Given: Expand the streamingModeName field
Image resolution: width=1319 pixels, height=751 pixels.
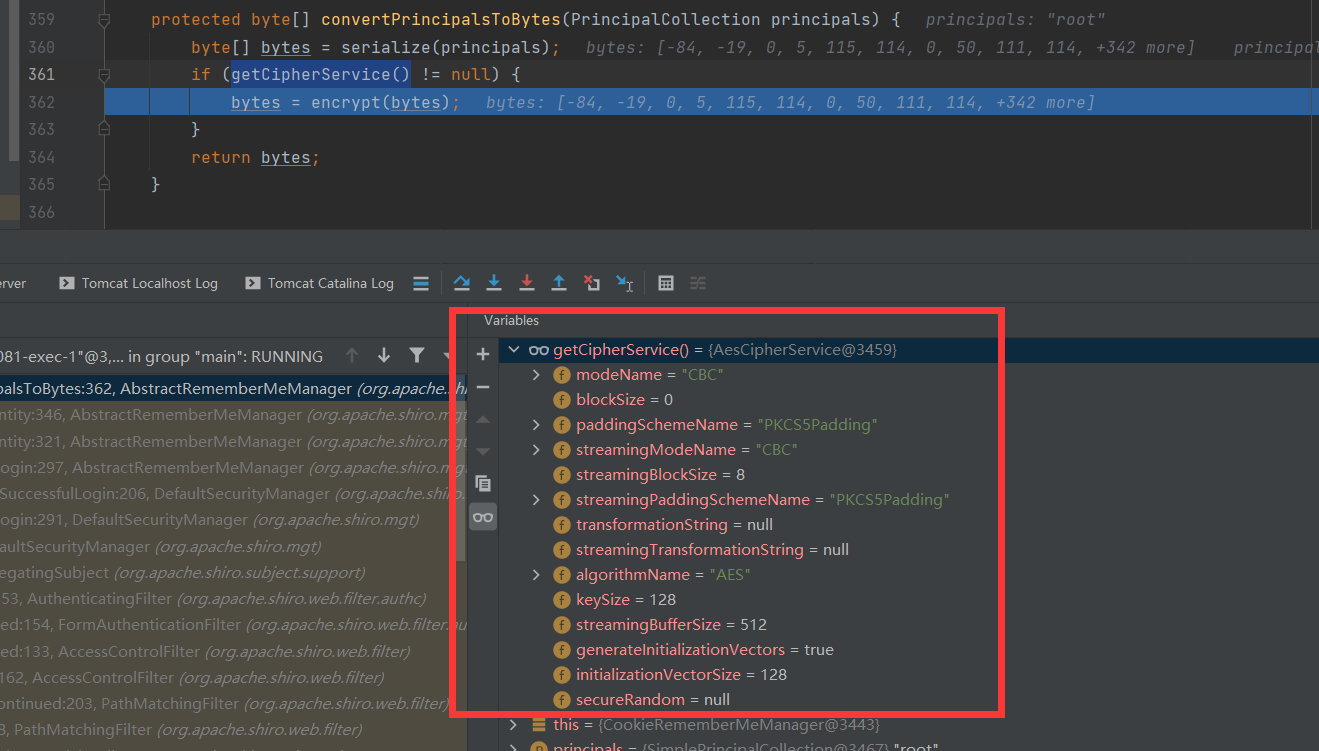Looking at the screenshot, I should (536, 450).
